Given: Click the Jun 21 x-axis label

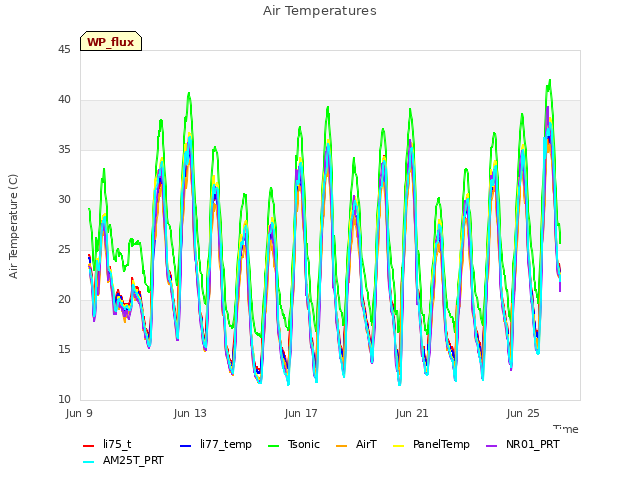Looking at the screenshot, I should (412, 413).
